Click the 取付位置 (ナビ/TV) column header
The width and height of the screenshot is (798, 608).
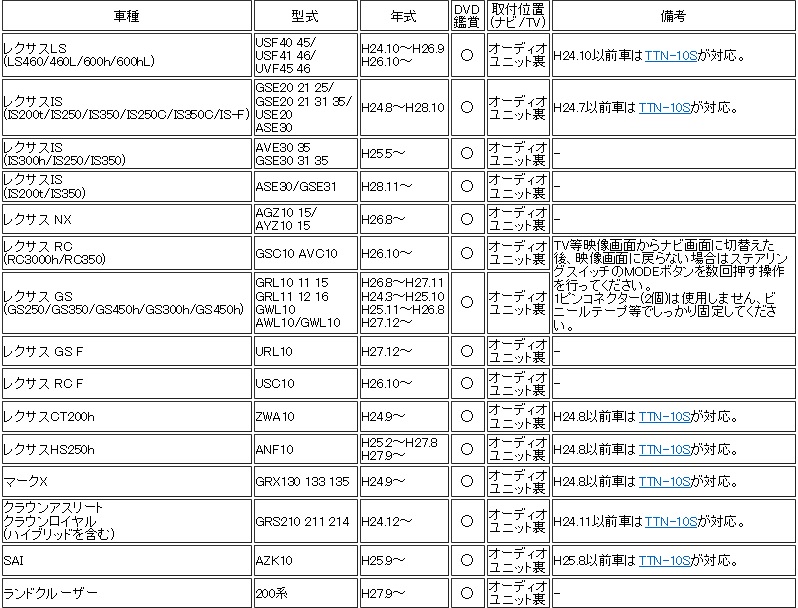[x=518, y=16]
